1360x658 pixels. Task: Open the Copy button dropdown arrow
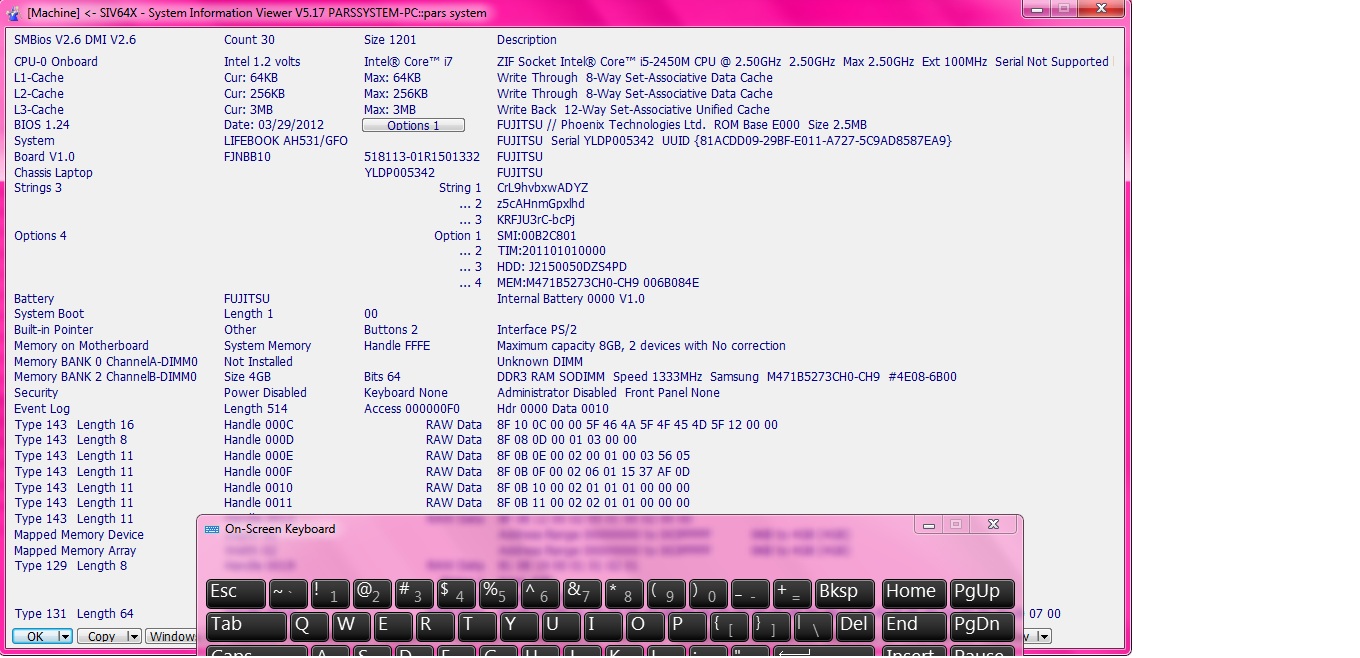[134, 636]
